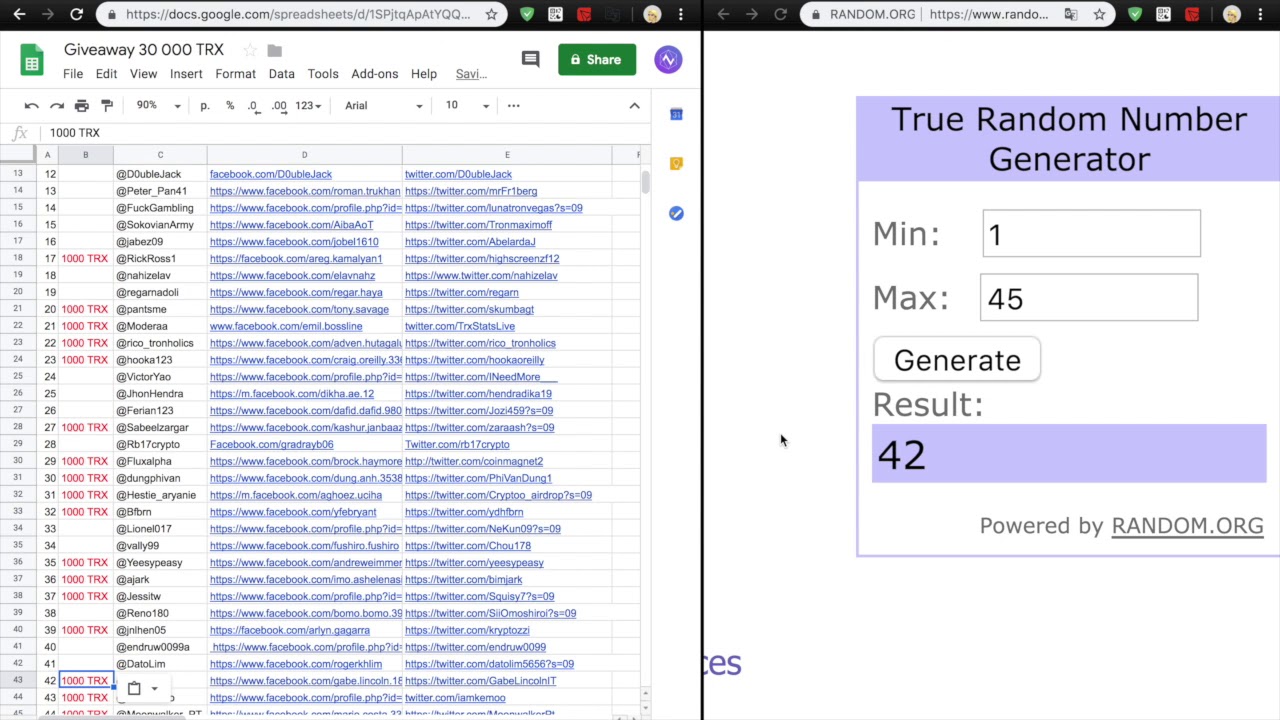Translate the RANDOM.ORG page

pyautogui.click(x=1071, y=15)
